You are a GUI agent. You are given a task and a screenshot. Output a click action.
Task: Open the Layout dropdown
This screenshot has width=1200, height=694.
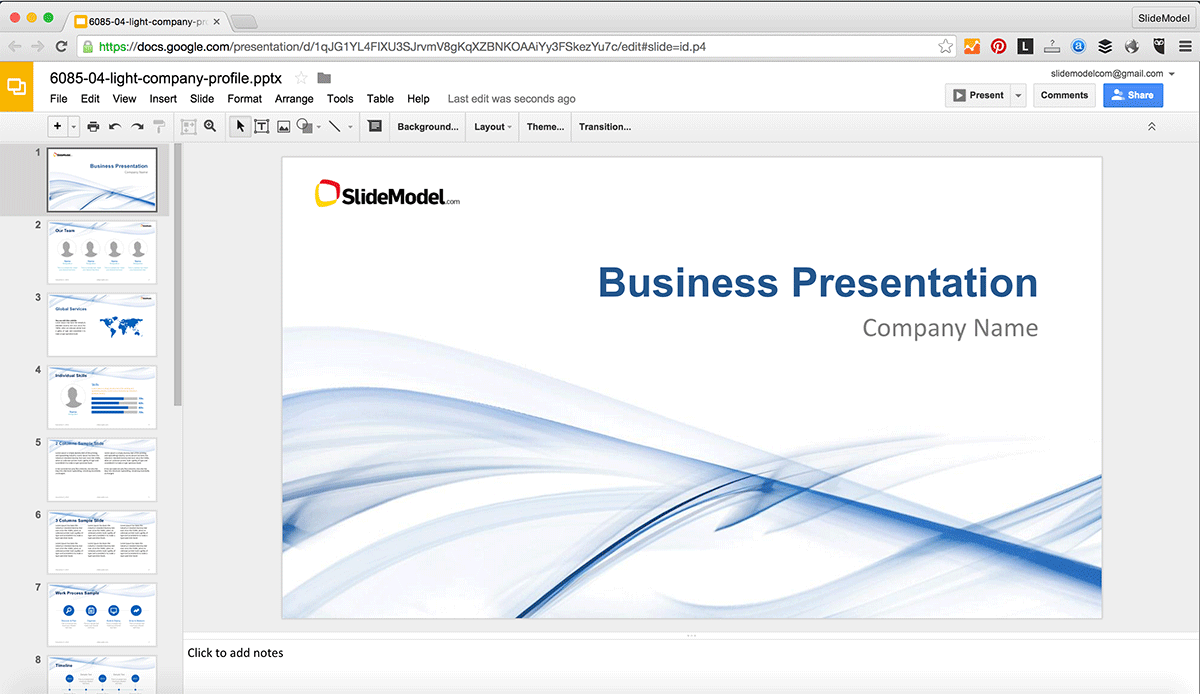(x=491, y=126)
